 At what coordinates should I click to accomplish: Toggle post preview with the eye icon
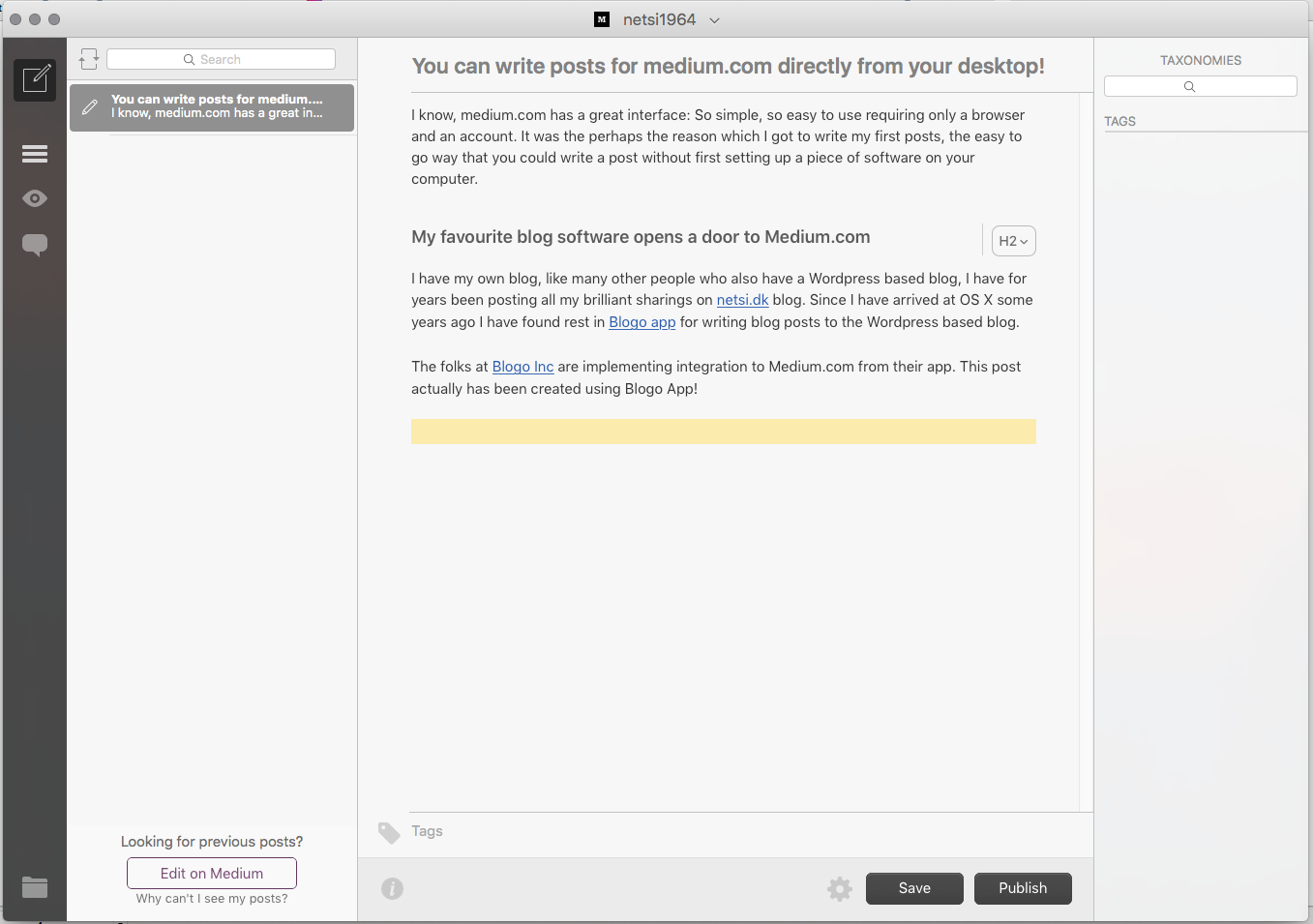tap(35, 198)
